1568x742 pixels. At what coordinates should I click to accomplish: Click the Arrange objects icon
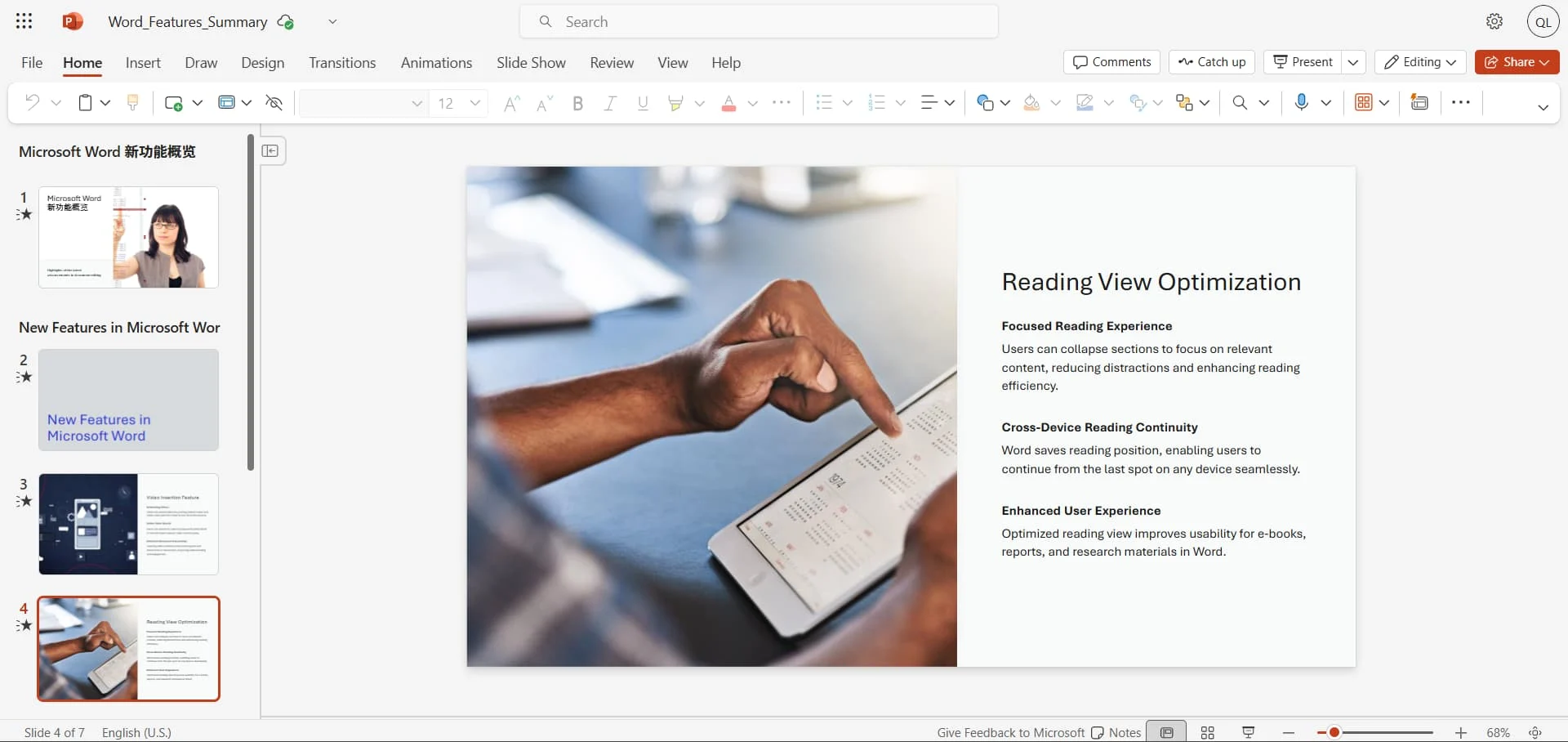[1184, 102]
